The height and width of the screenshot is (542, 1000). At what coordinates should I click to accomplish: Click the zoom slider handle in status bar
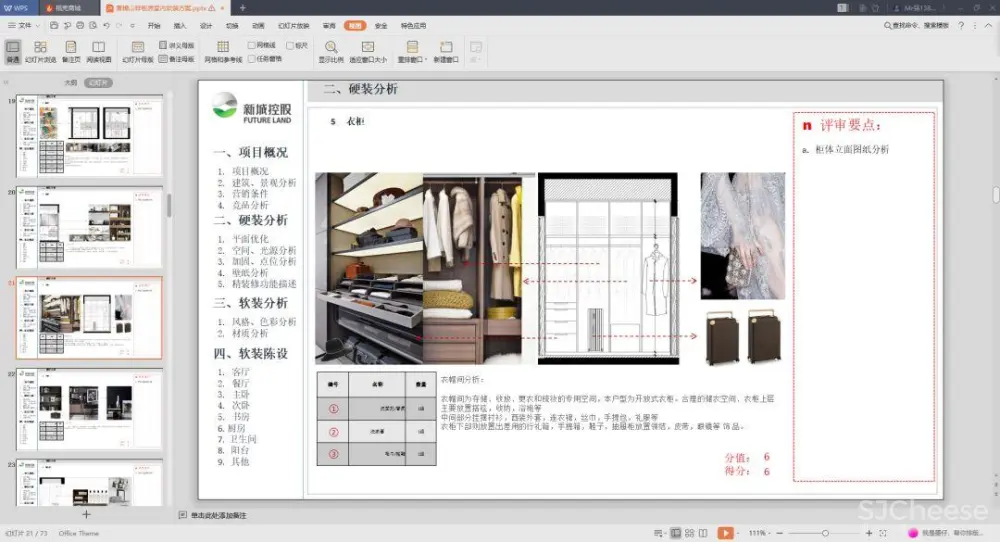point(824,533)
